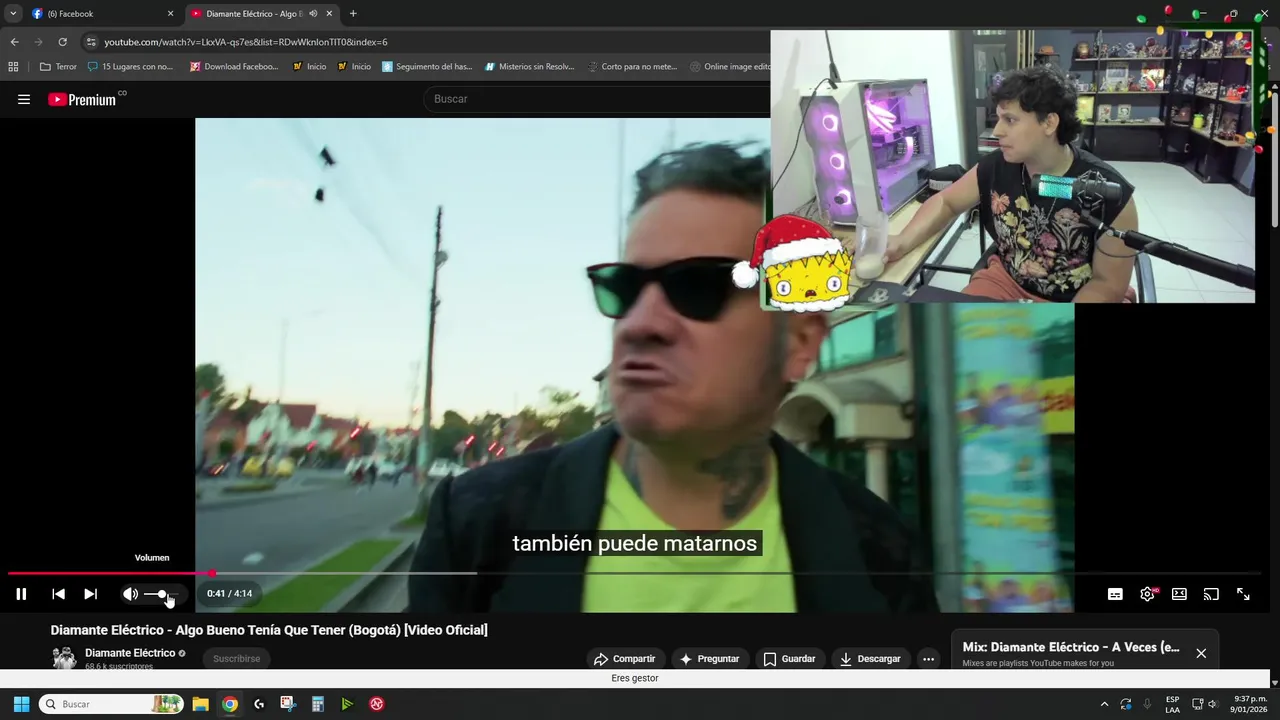Viewport: 1280px width, 720px height.
Task: Reload the current page
Action: 62,42
